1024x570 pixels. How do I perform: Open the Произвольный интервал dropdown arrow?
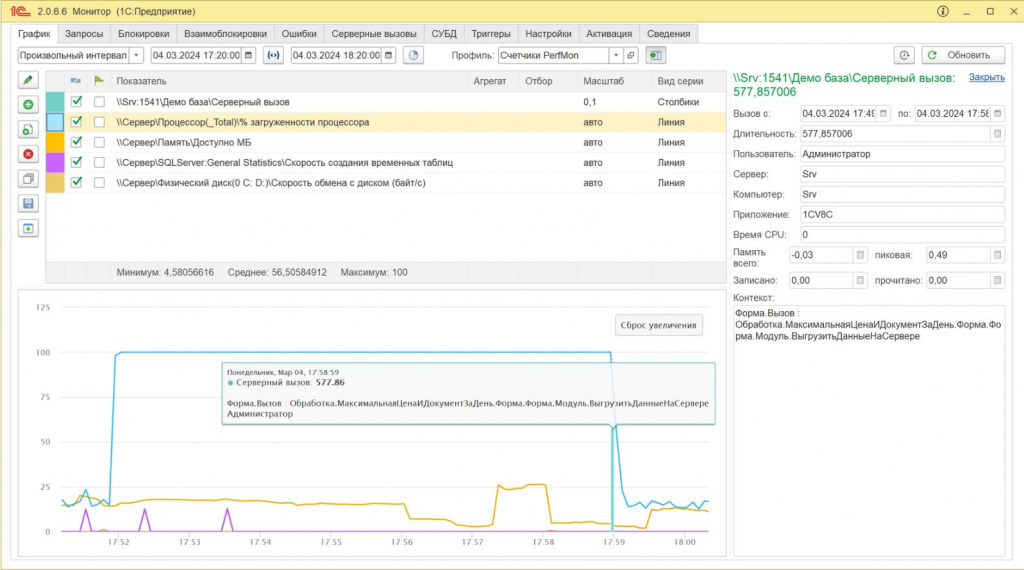136,55
